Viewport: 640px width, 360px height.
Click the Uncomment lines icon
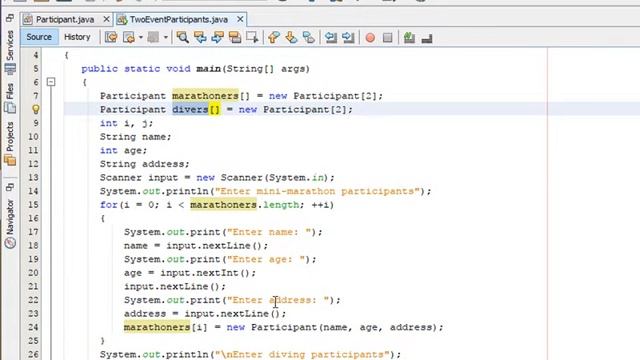pos(427,38)
